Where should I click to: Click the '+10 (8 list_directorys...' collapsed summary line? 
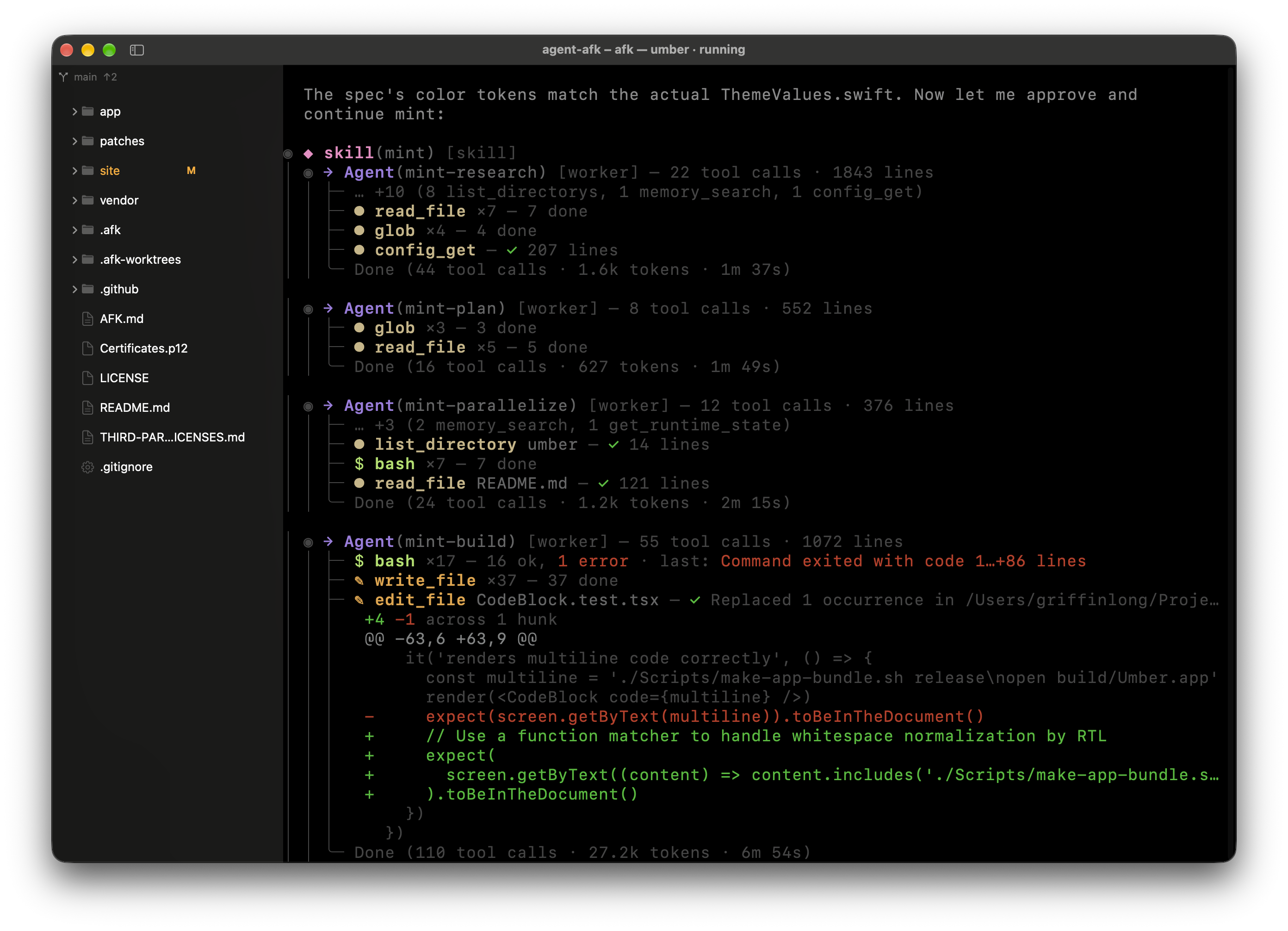pyautogui.click(x=638, y=192)
